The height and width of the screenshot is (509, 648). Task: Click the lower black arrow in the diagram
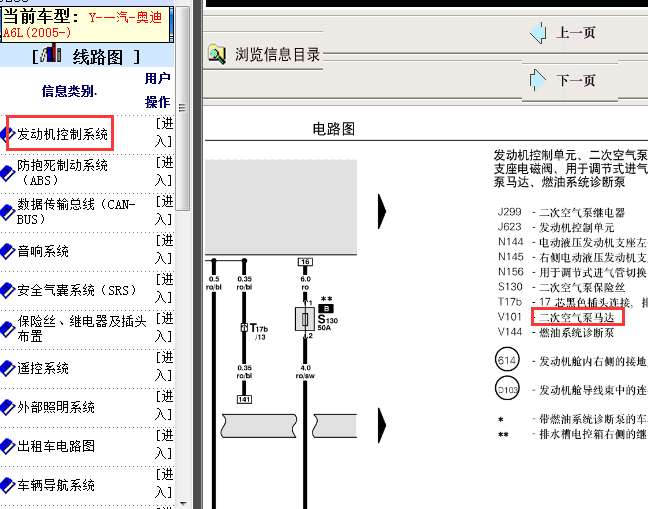[382, 425]
